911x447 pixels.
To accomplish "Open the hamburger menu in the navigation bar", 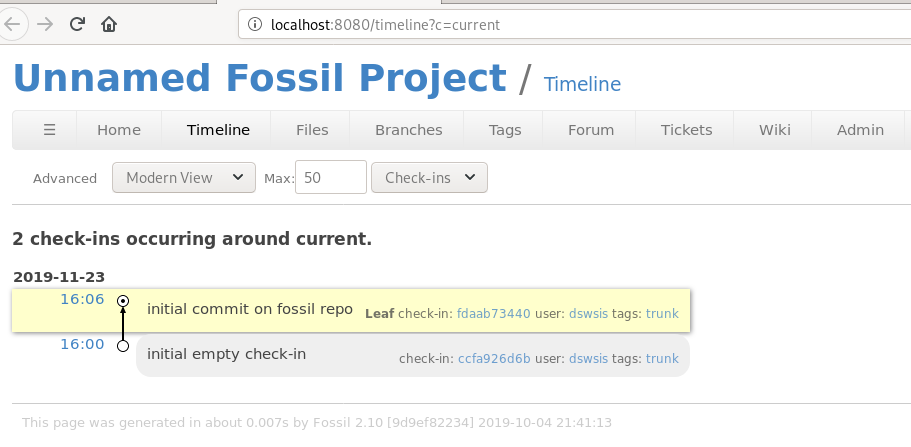I will click(50, 130).
